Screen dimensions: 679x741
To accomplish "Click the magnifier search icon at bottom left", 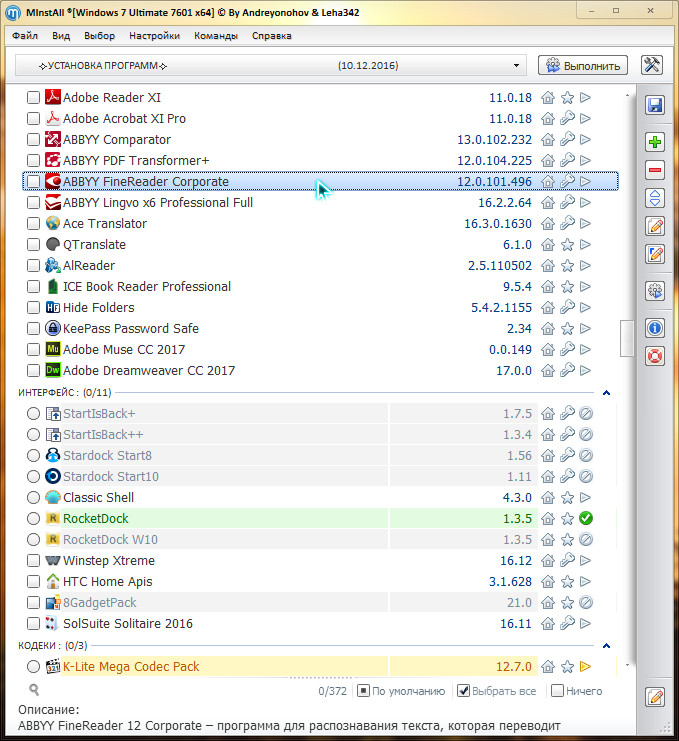I will point(34,690).
